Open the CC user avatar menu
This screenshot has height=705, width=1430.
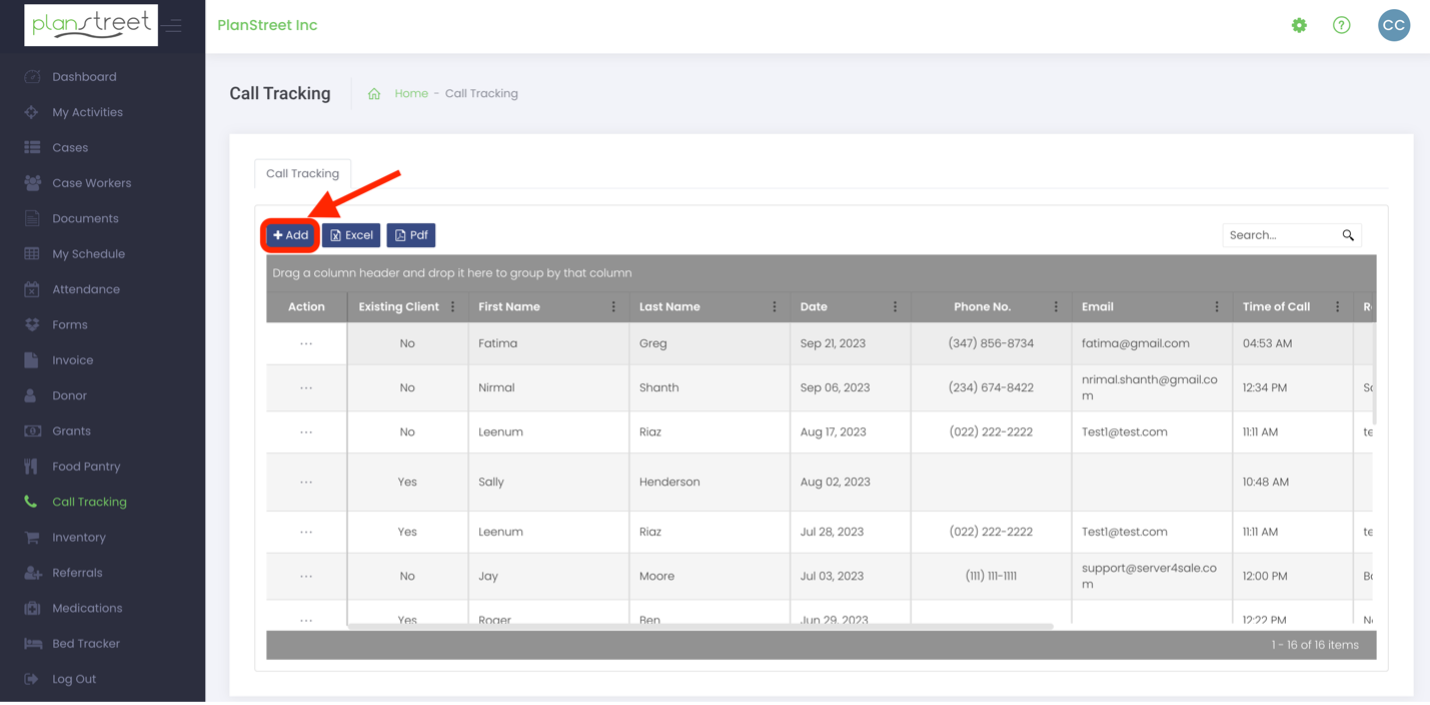1394,25
